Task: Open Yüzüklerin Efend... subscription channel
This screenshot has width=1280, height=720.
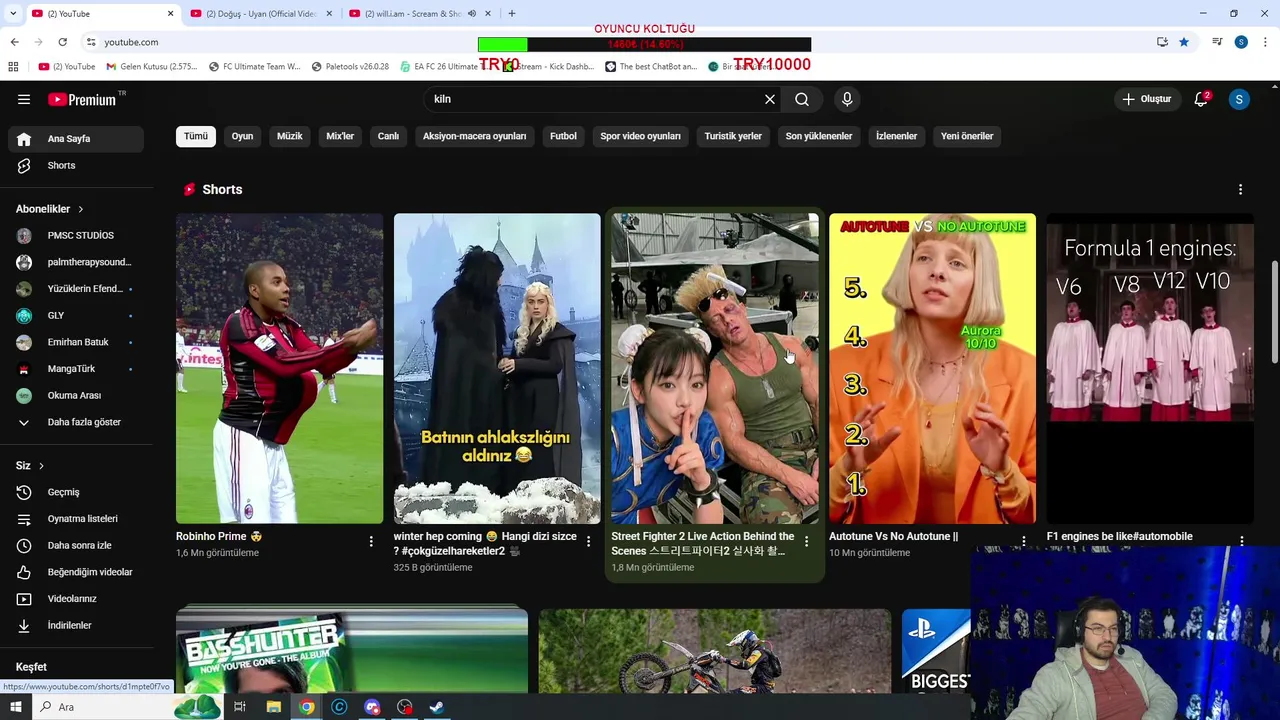Action: point(76,289)
